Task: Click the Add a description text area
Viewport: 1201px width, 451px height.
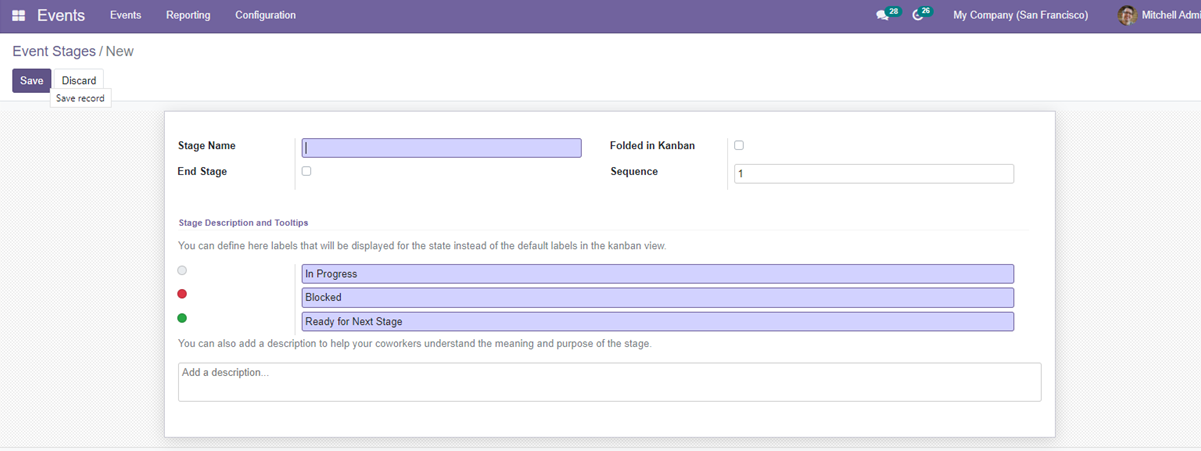Action: click(x=609, y=382)
